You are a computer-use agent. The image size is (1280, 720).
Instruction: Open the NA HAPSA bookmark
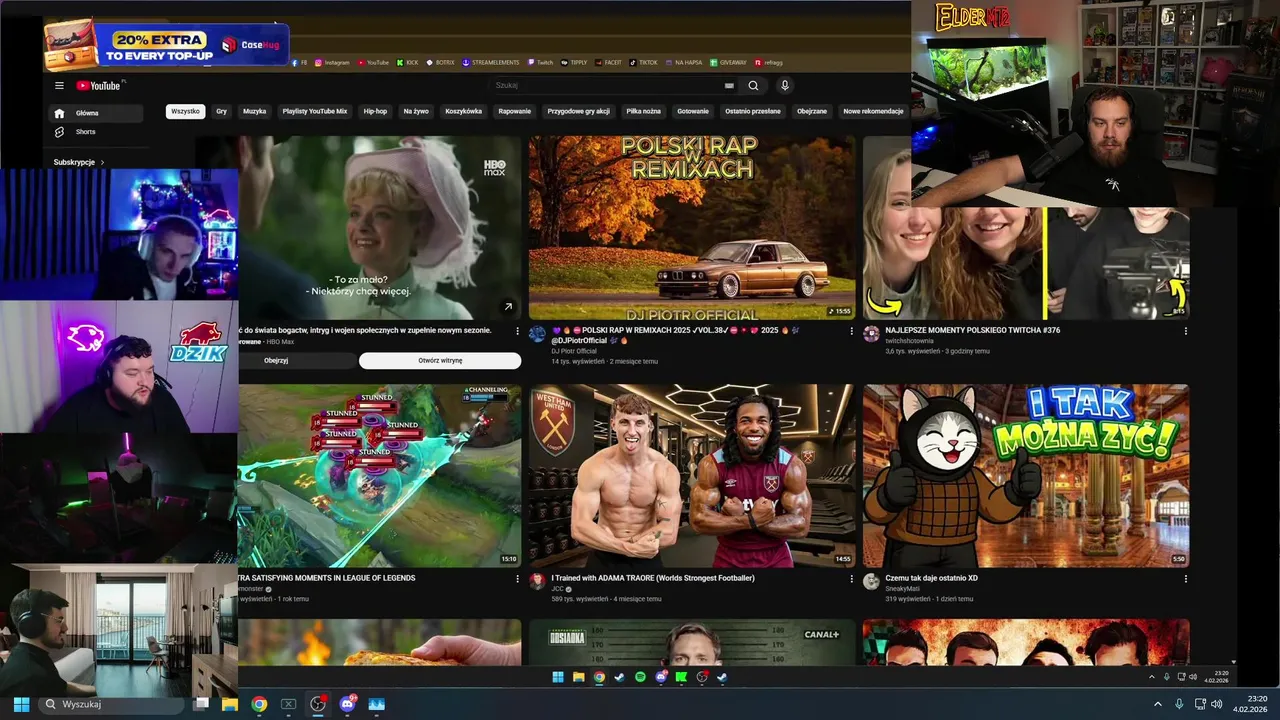point(684,62)
